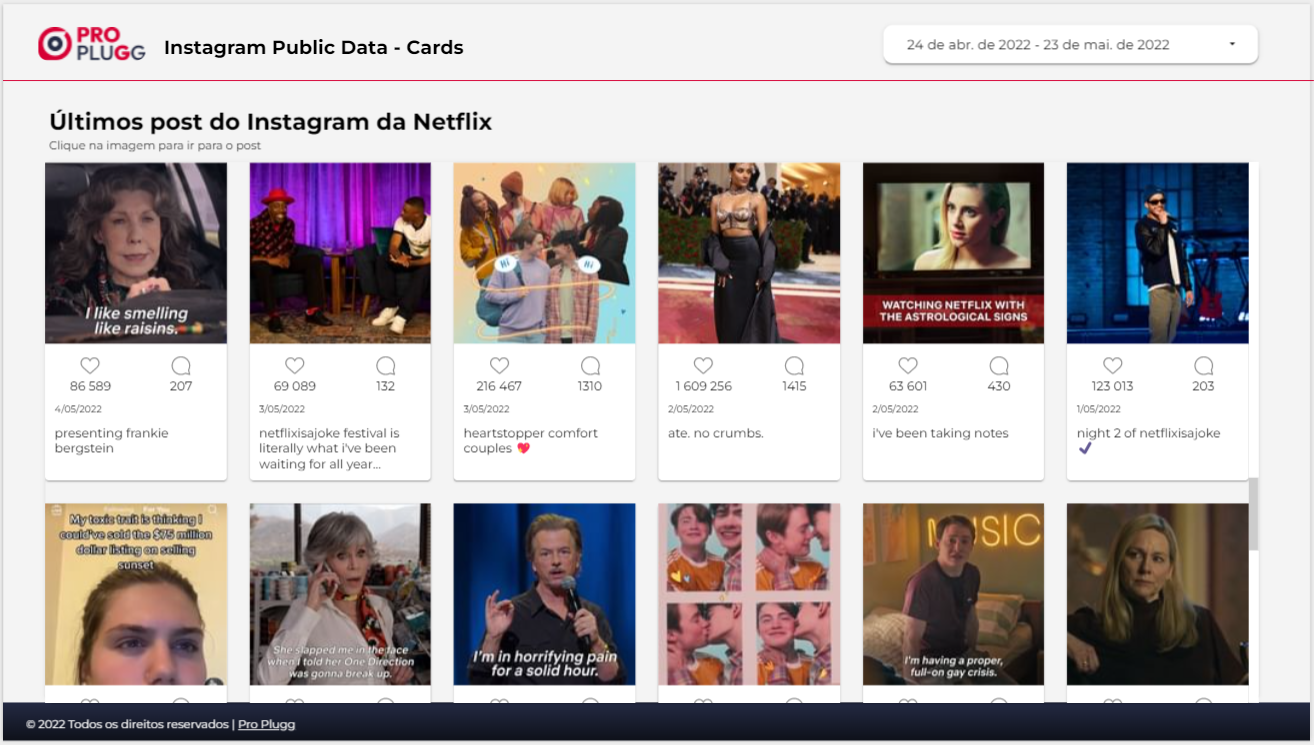1314x745 pixels.
Task: Click the 'Clique na imagem para ir' hint
Action: (155, 146)
